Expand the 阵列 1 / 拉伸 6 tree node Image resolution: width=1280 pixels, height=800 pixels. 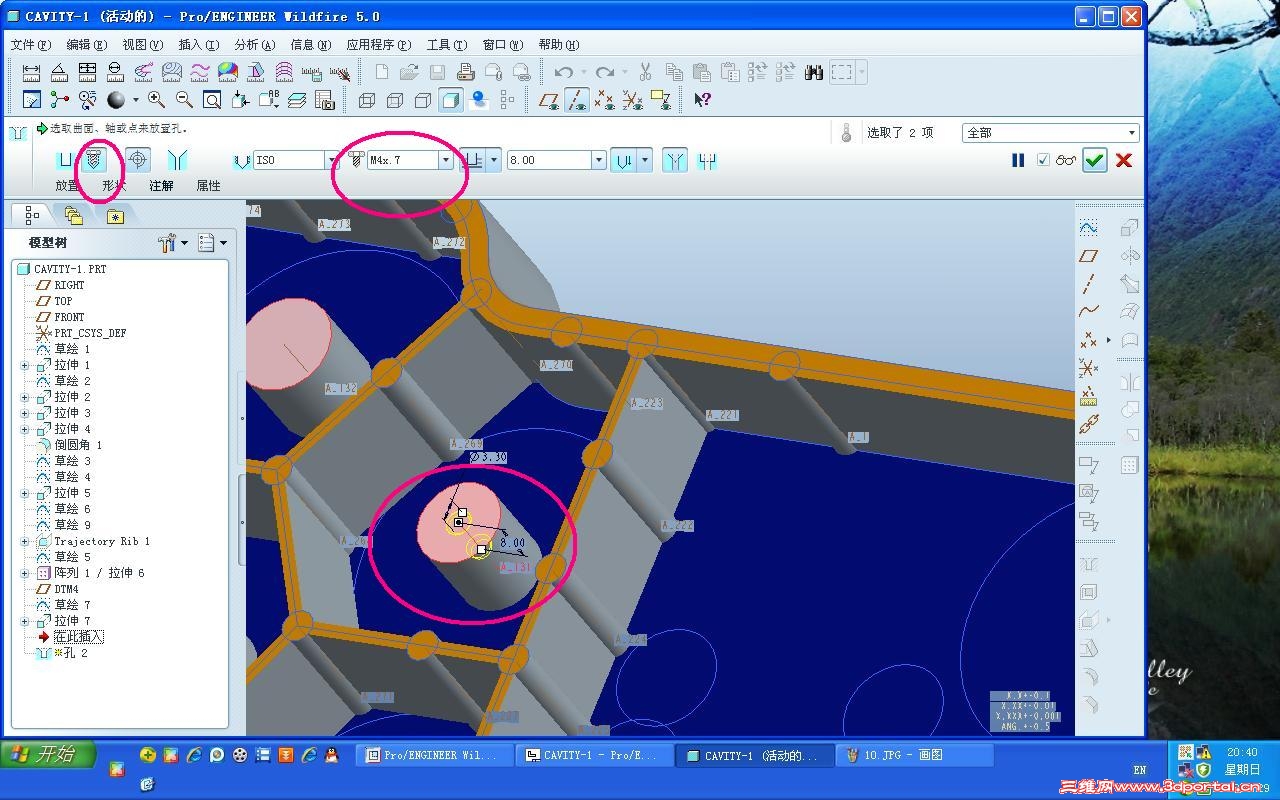pos(25,573)
